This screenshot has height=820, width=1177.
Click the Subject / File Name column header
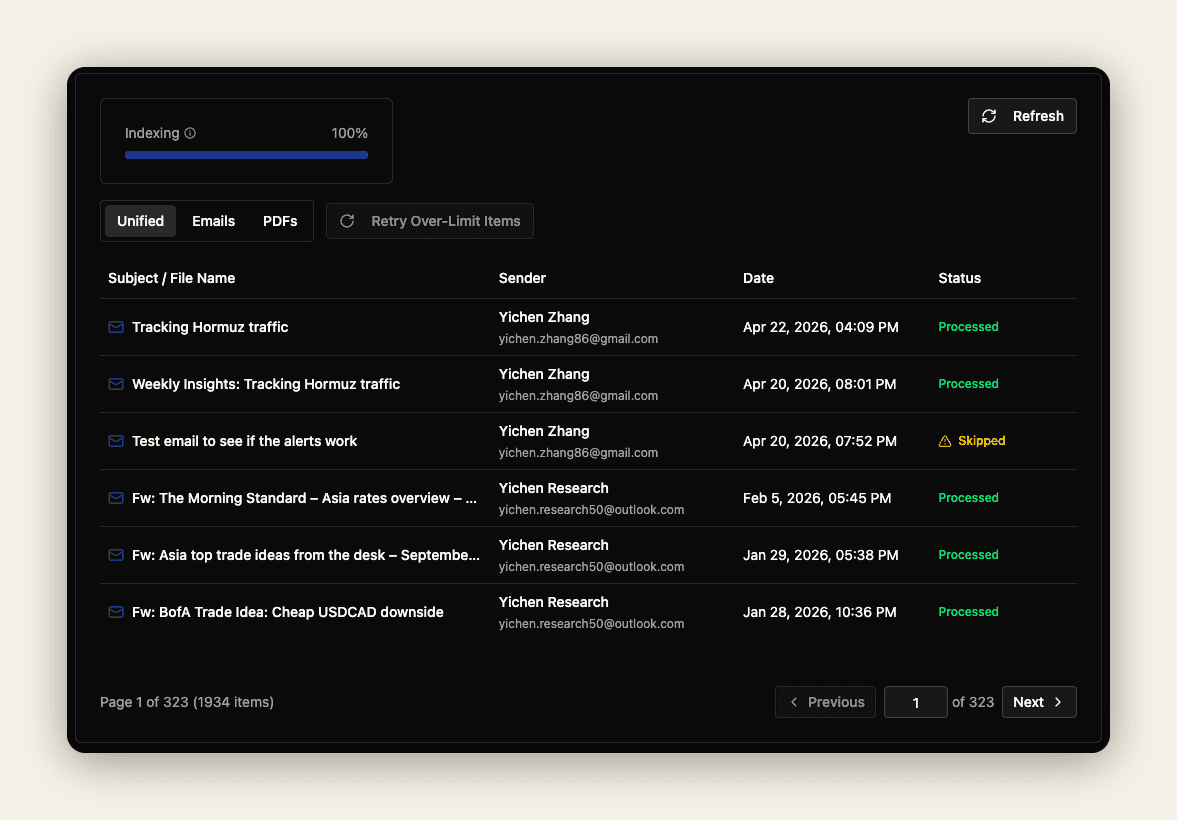tap(171, 278)
